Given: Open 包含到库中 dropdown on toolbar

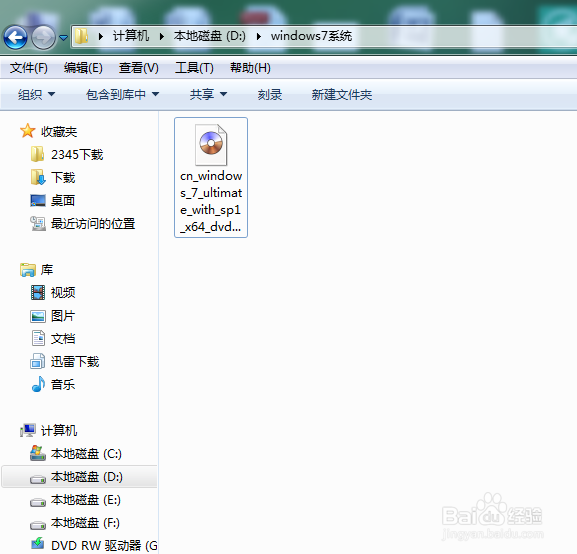Looking at the screenshot, I should [x=122, y=95].
